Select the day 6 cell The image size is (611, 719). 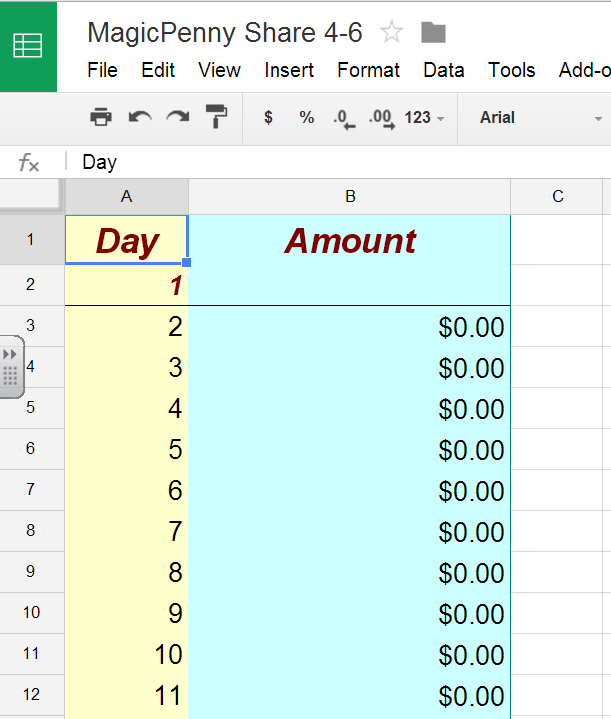(127, 490)
